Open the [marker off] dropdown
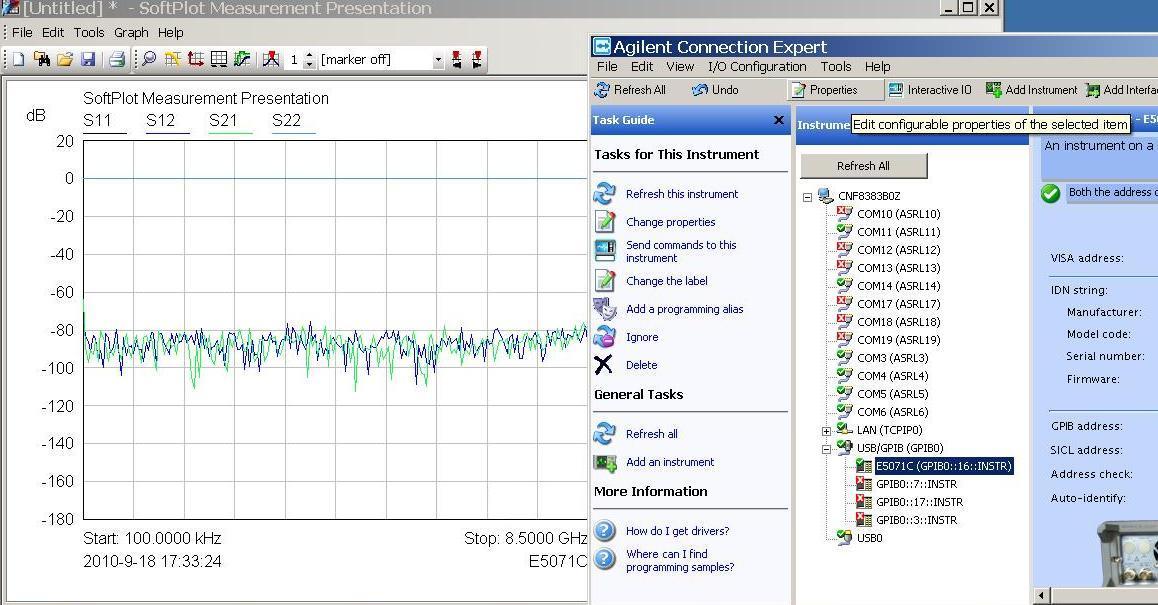Viewport: 1158px width, 605px height. pos(438,60)
